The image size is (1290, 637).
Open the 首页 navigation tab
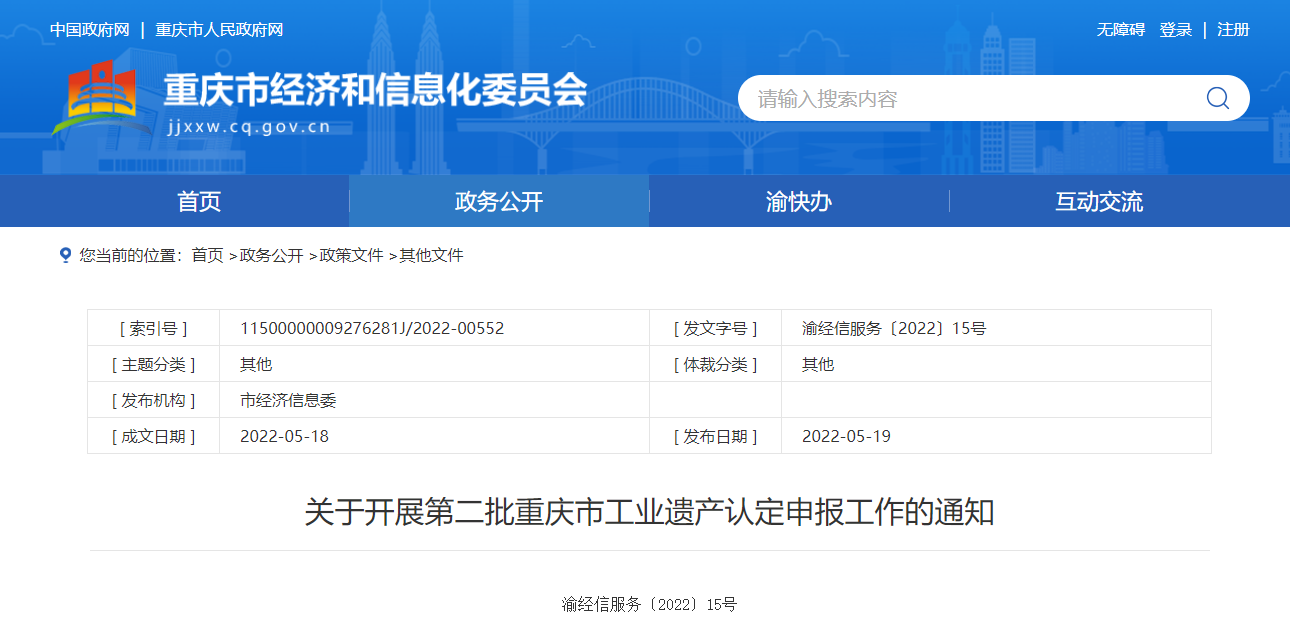click(x=199, y=202)
